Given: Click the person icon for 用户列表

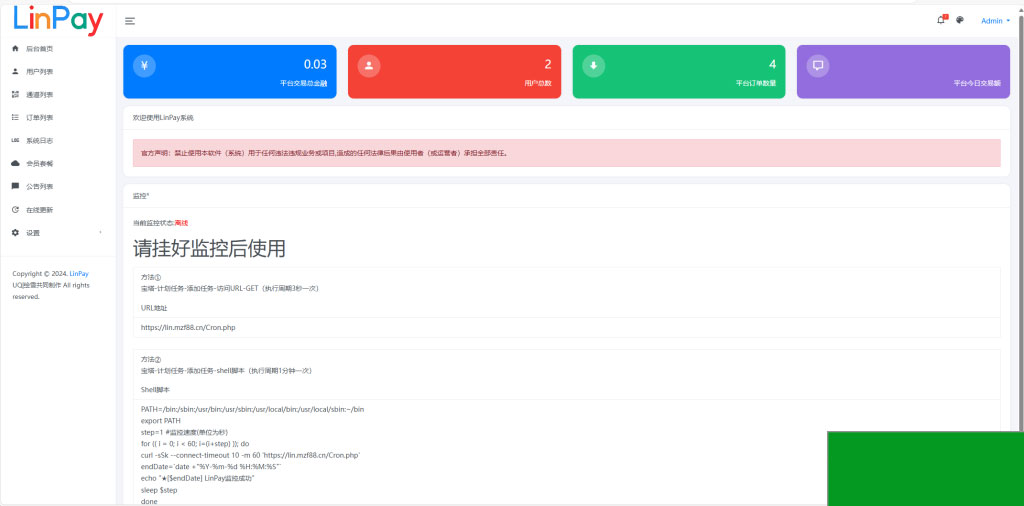Looking at the screenshot, I should [16, 72].
